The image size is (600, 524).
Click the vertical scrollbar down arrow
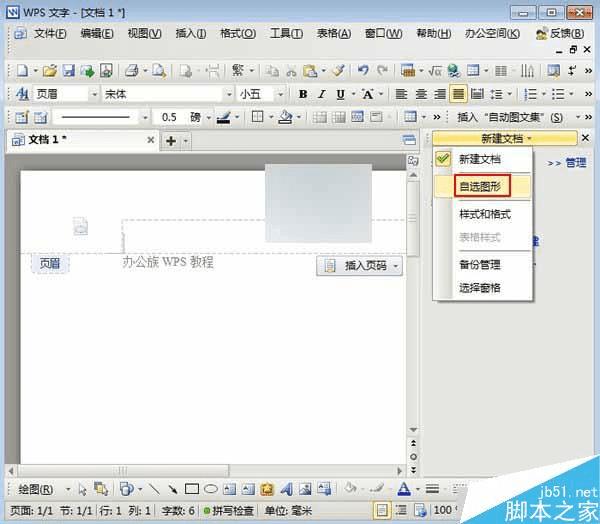click(x=413, y=430)
